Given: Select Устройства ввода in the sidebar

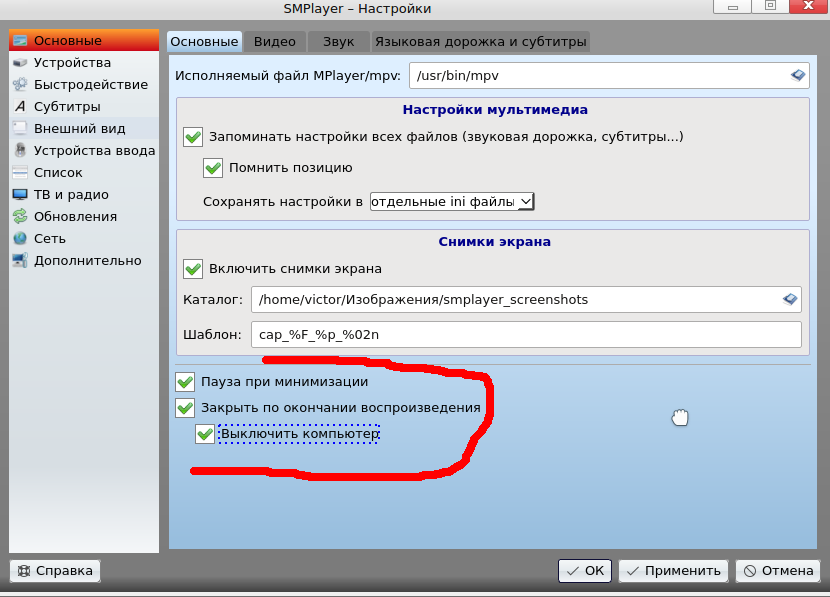Looking at the screenshot, I should click(x=84, y=150).
